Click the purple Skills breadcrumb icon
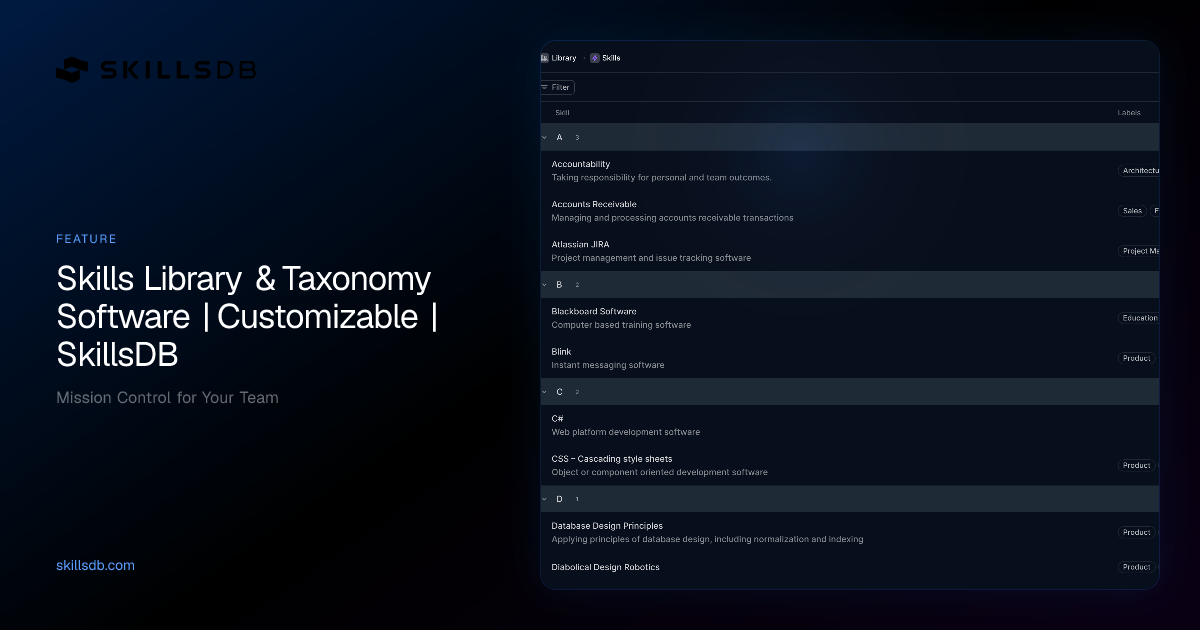Viewport: 1200px width, 630px height. point(595,58)
